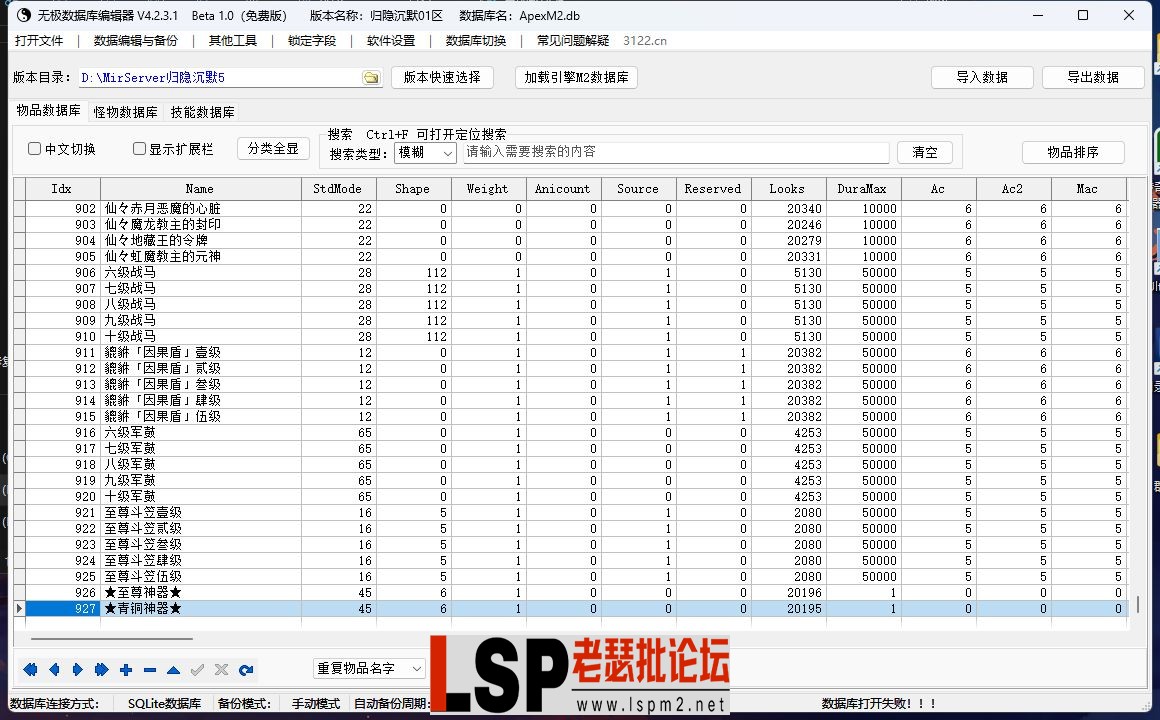Click the 物品排序 button
This screenshot has width=1160, height=720.
1073,152
